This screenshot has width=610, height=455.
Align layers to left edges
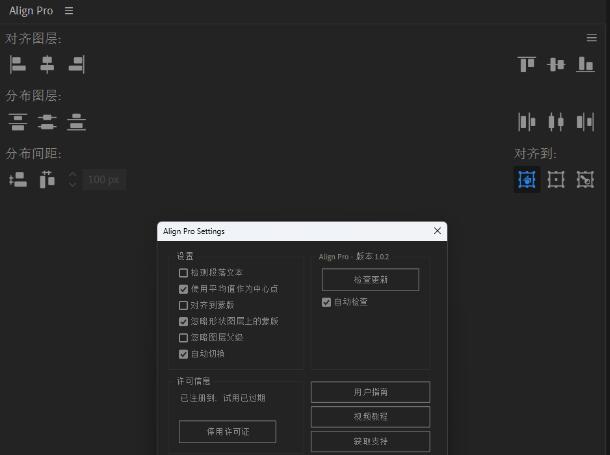coord(18,65)
